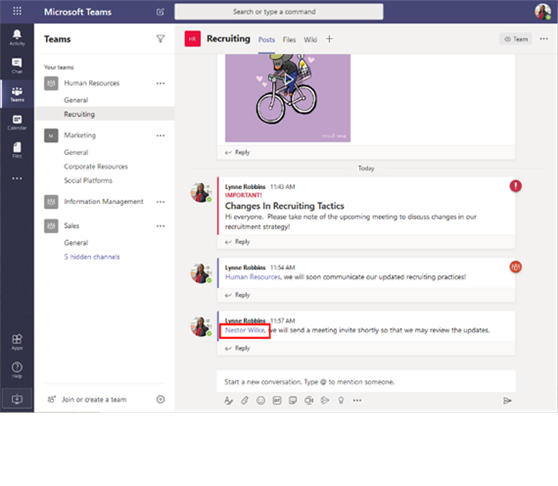Select the Recruiting channel
The image size is (558, 486).
point(105,114)
